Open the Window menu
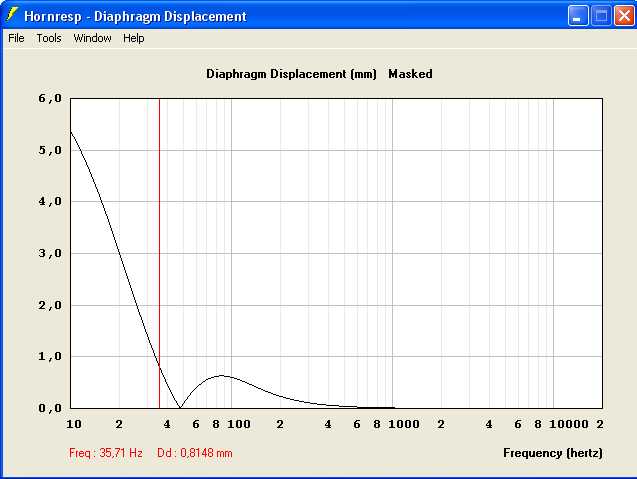This screenshot has height=479, width=637. click(93, 38)
